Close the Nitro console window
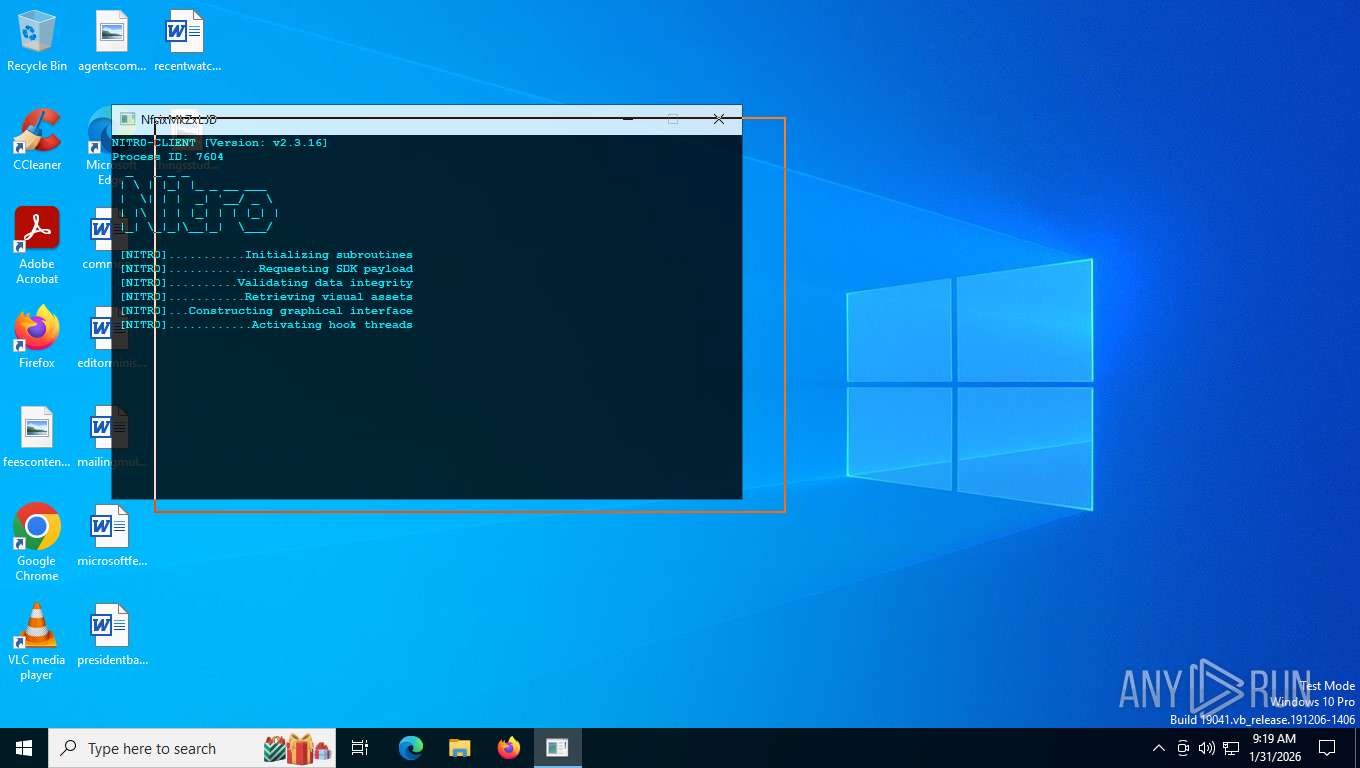 point(718,119)
